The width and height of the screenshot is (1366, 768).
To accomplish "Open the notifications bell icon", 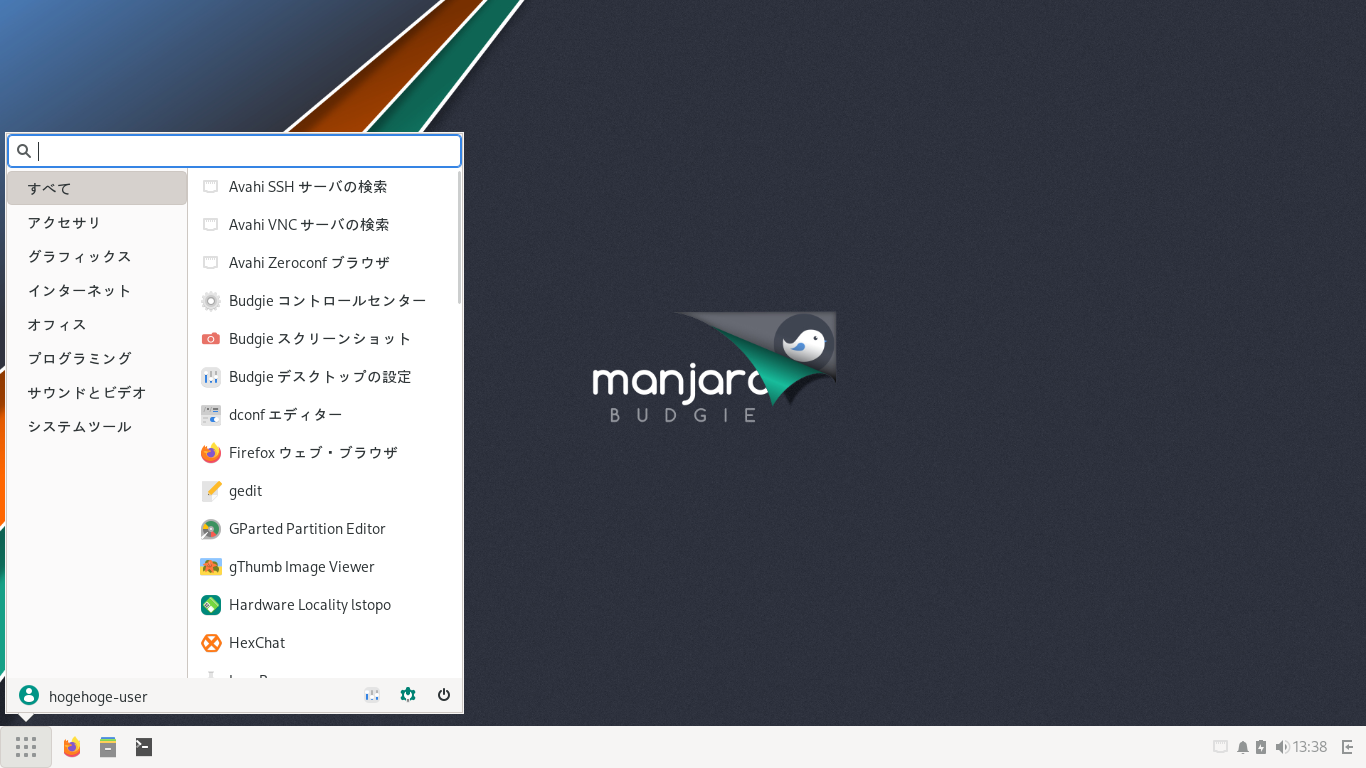I will coord(1243,747).
